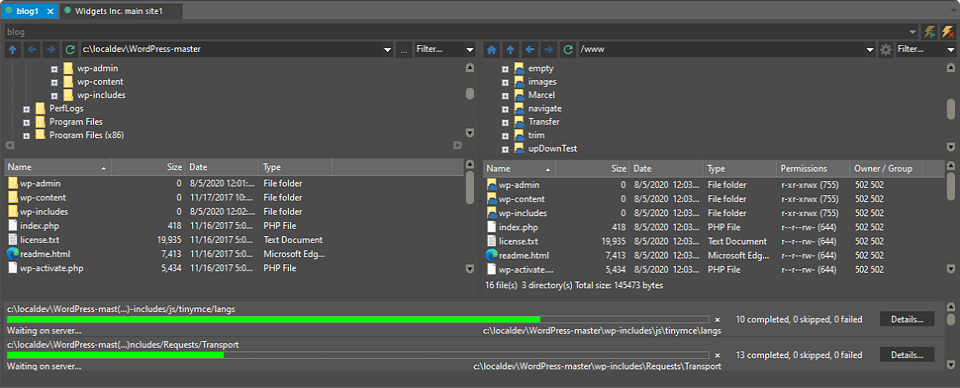Navigate back in the remote pane
This screenshot has width=960, height=388.
(530, 50)
